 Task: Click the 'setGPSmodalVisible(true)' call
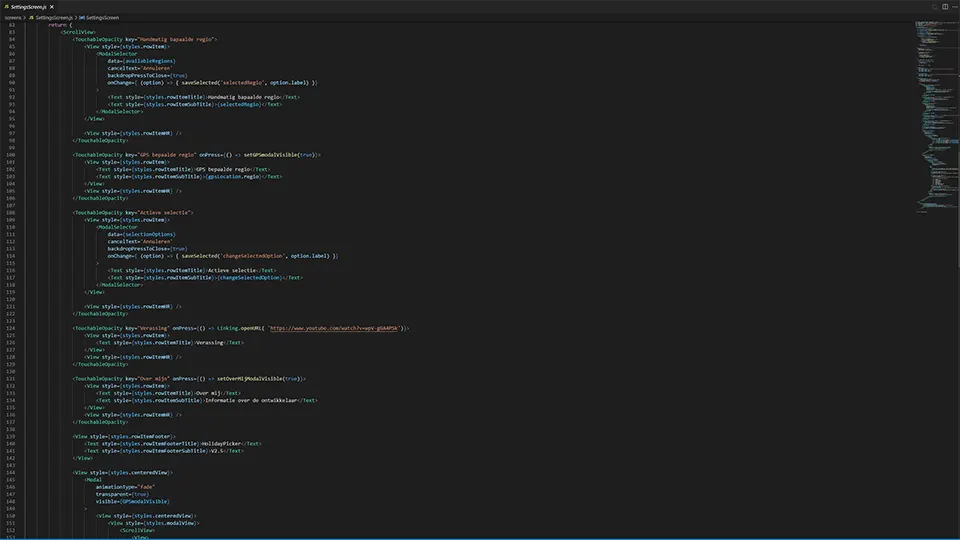pos(279,155)
